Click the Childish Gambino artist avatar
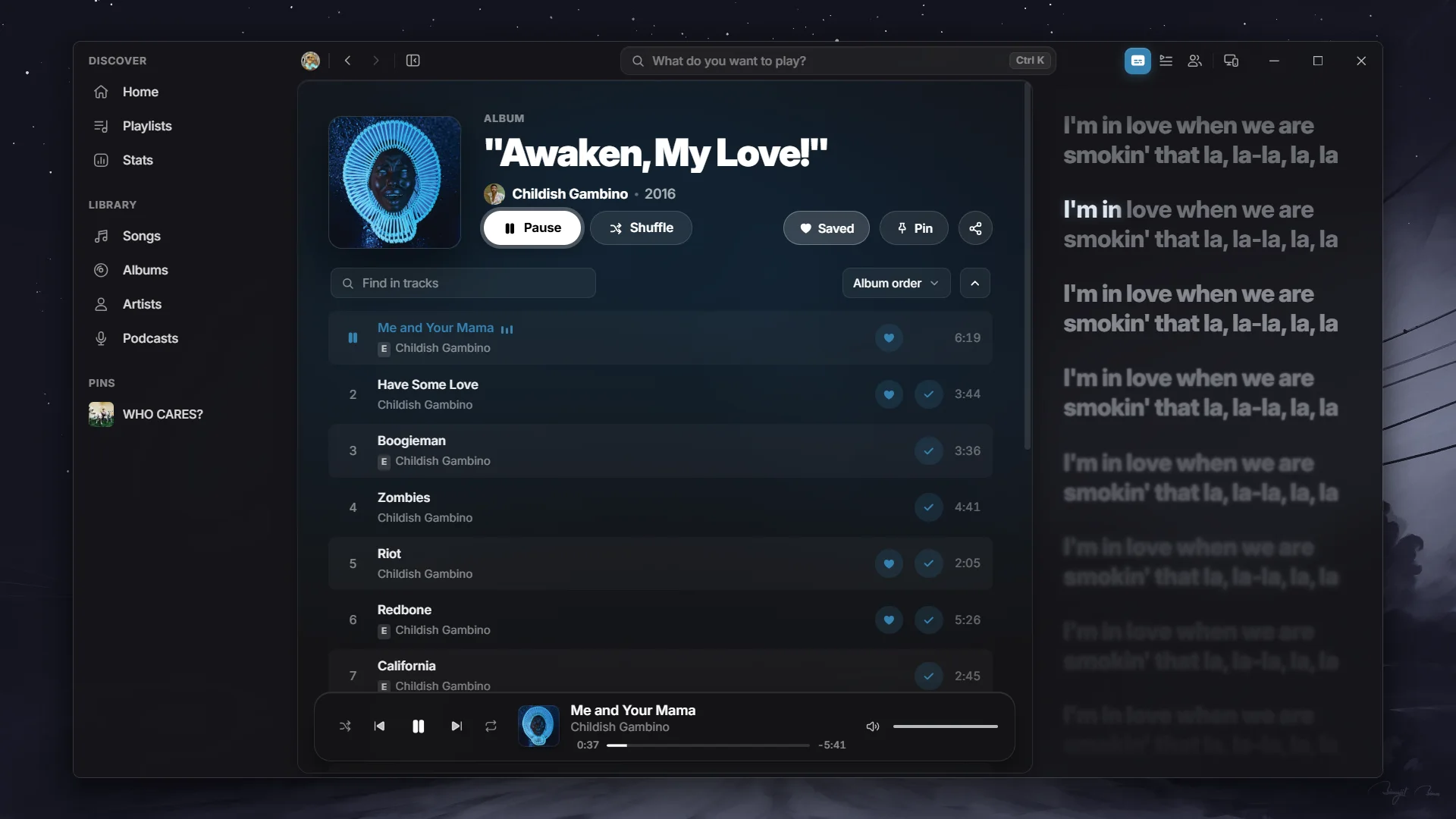Image resolution: width=1456 pixels, height=819 pixels. (x=494, y=194)
